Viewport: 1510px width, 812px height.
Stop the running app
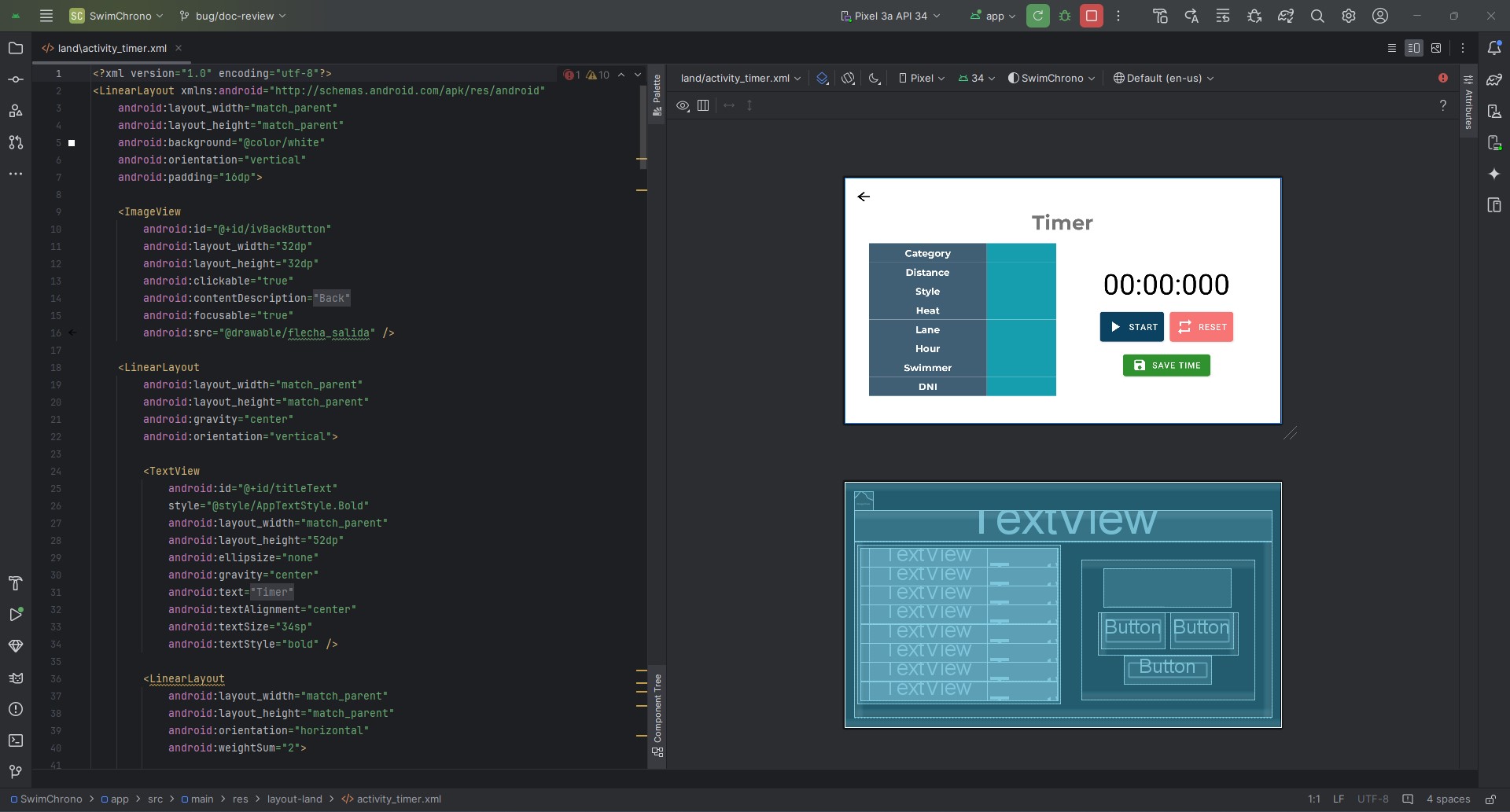pos(1092,16)
